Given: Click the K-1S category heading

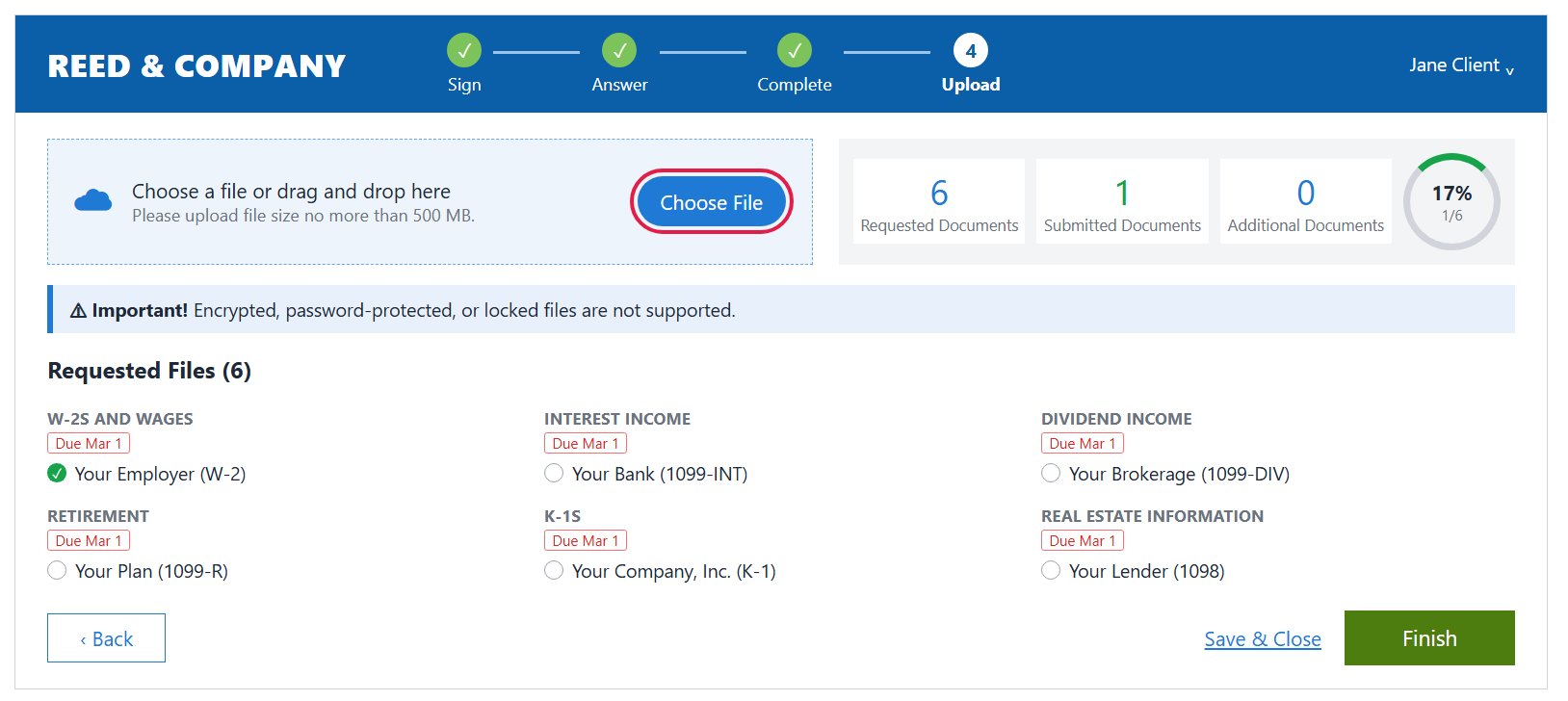Looking at the screenshot, I should (x=562, y=516).
